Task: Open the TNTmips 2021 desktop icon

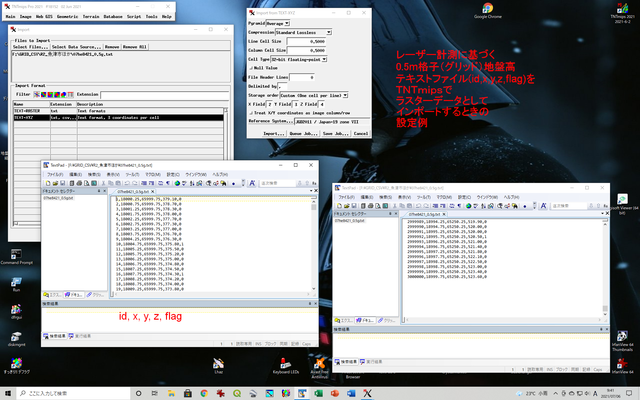Action: point(620,12)
